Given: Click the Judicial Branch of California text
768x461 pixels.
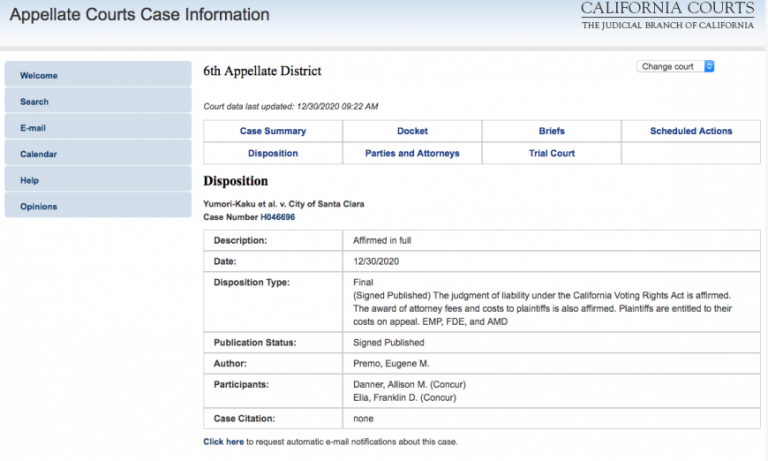Looking at the screenshot, I should click(667, 26).
